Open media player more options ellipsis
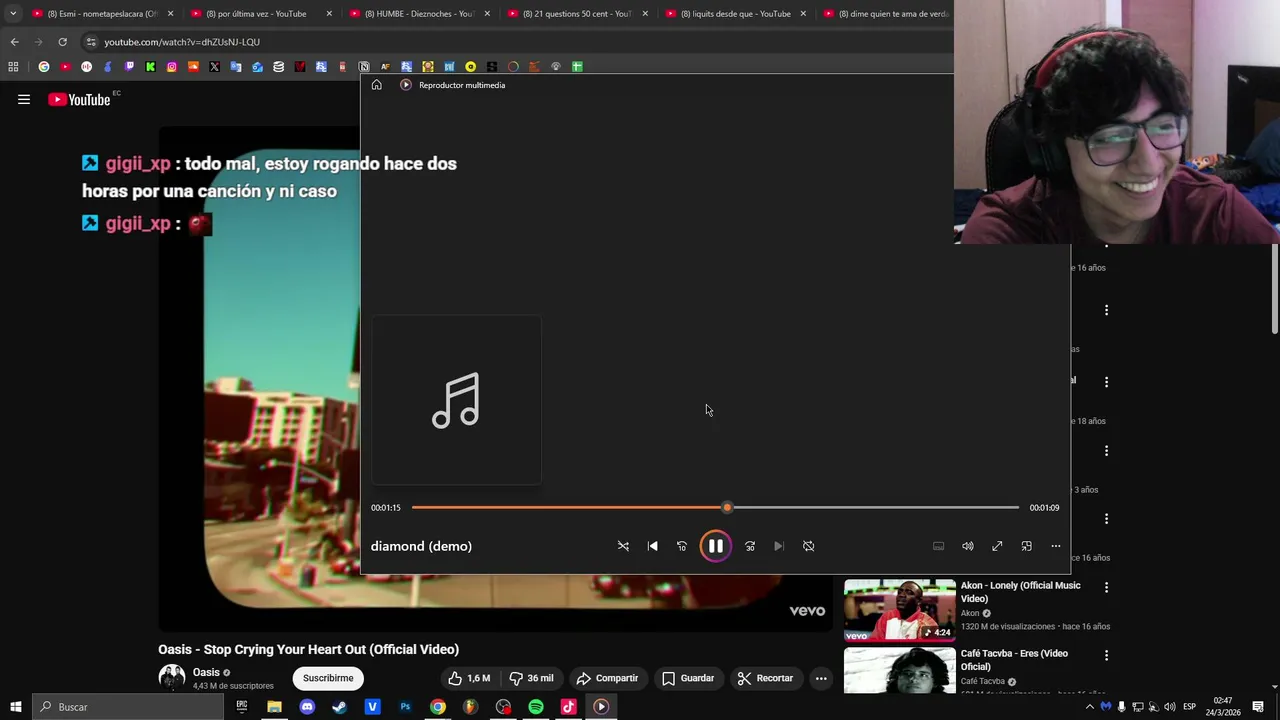Image resolution: width=1280 pixels, height=720 pixels. 1056,546
